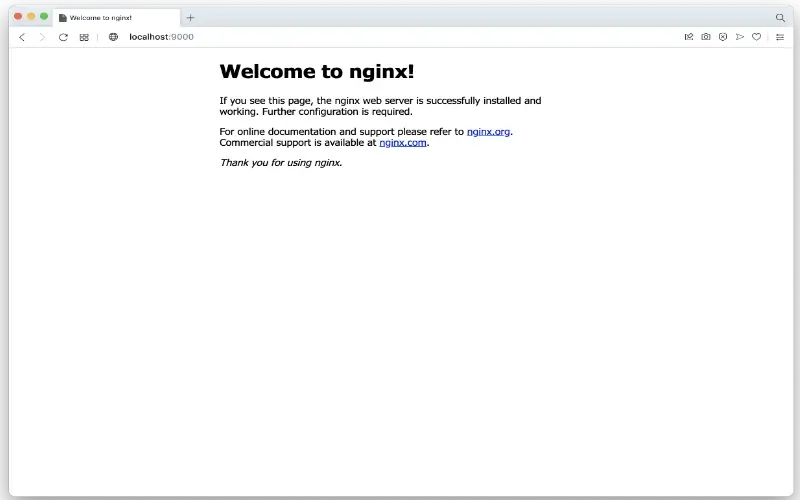Viewport: 800px width, 500px height.
Task: Open the ad blocker shield icon
Action: coord(723,37)
